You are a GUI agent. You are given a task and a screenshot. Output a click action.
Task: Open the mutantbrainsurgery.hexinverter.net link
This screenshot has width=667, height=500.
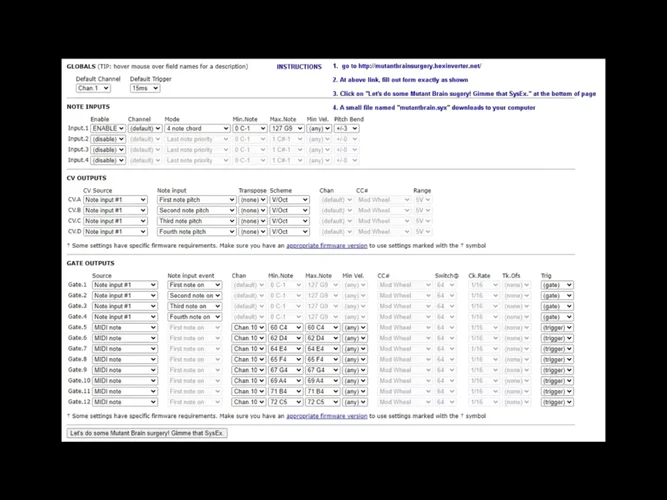pos(420,66)
